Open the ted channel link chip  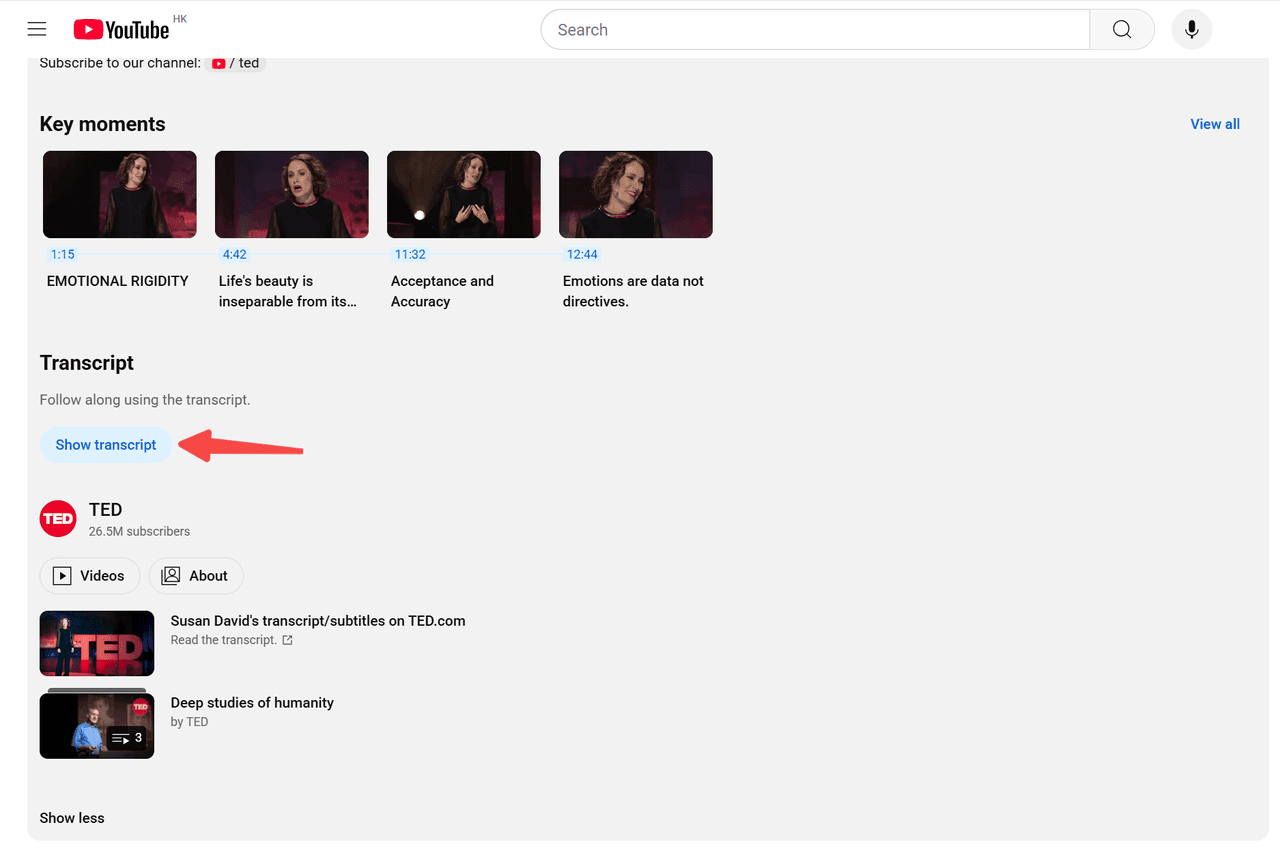236,63
